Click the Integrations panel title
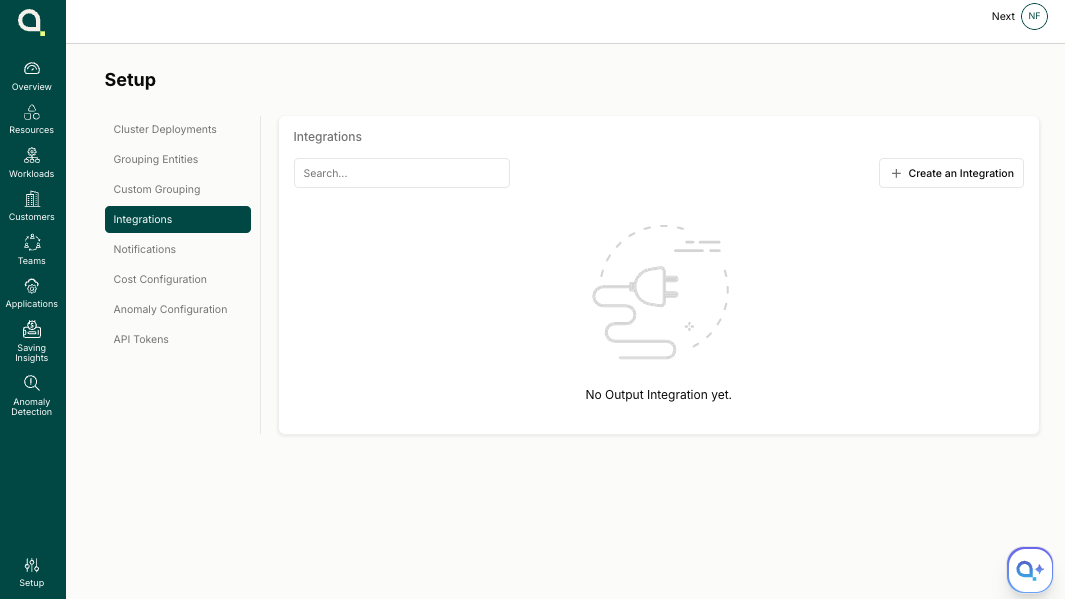 (327, 137)
